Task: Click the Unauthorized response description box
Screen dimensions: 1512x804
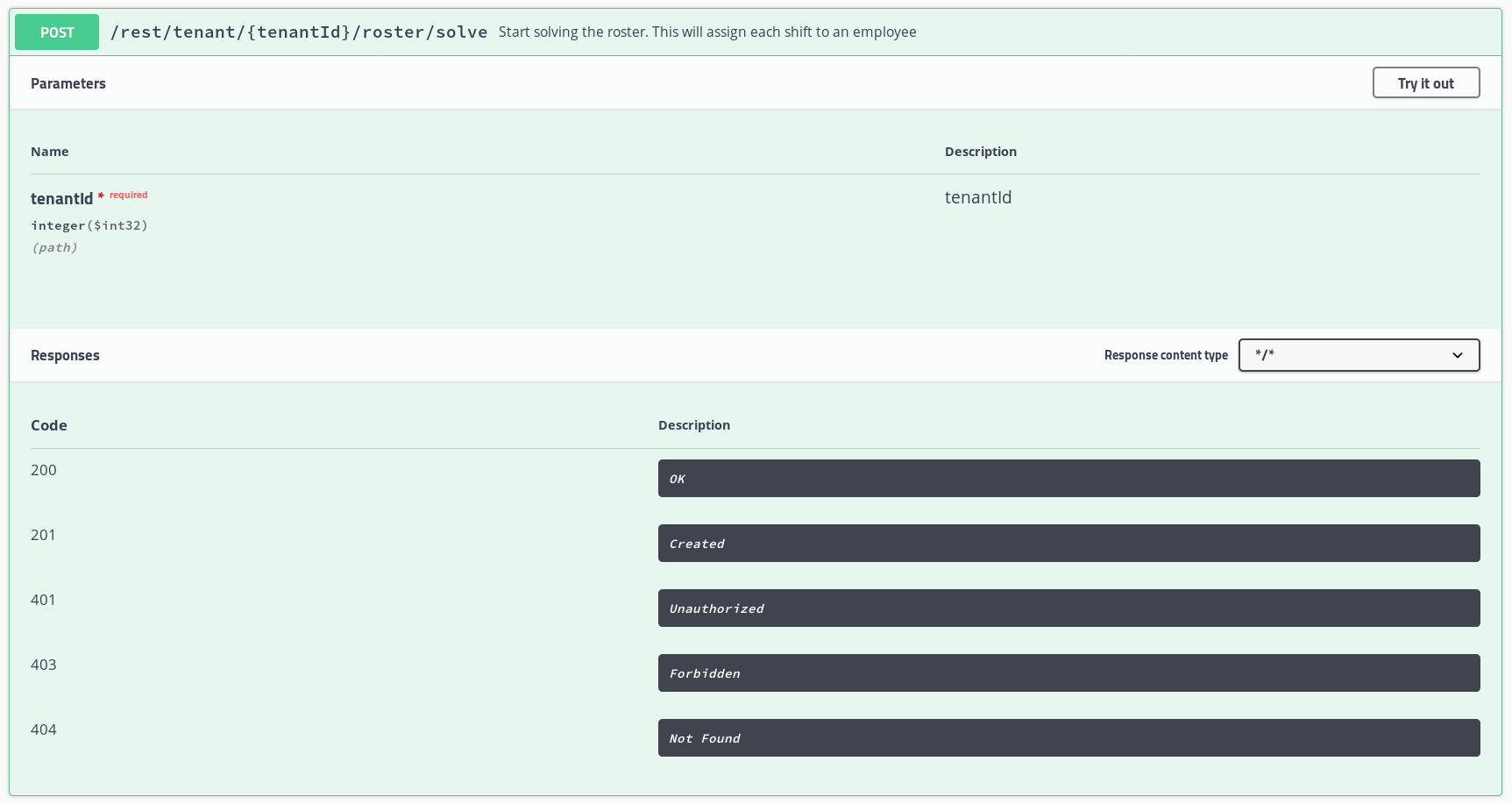Action: coord(1068,608)
